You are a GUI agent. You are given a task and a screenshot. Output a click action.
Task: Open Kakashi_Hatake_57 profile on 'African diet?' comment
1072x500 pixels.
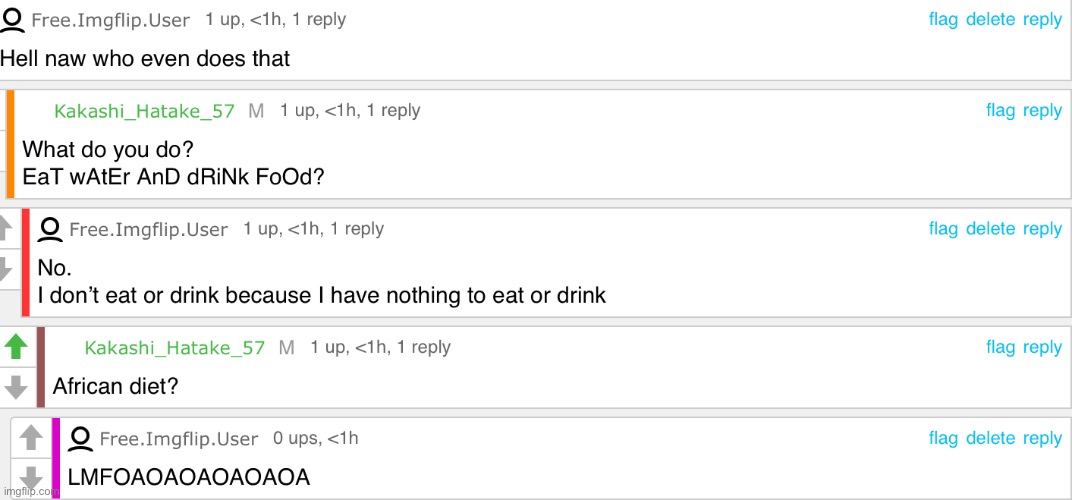point(174,347)
